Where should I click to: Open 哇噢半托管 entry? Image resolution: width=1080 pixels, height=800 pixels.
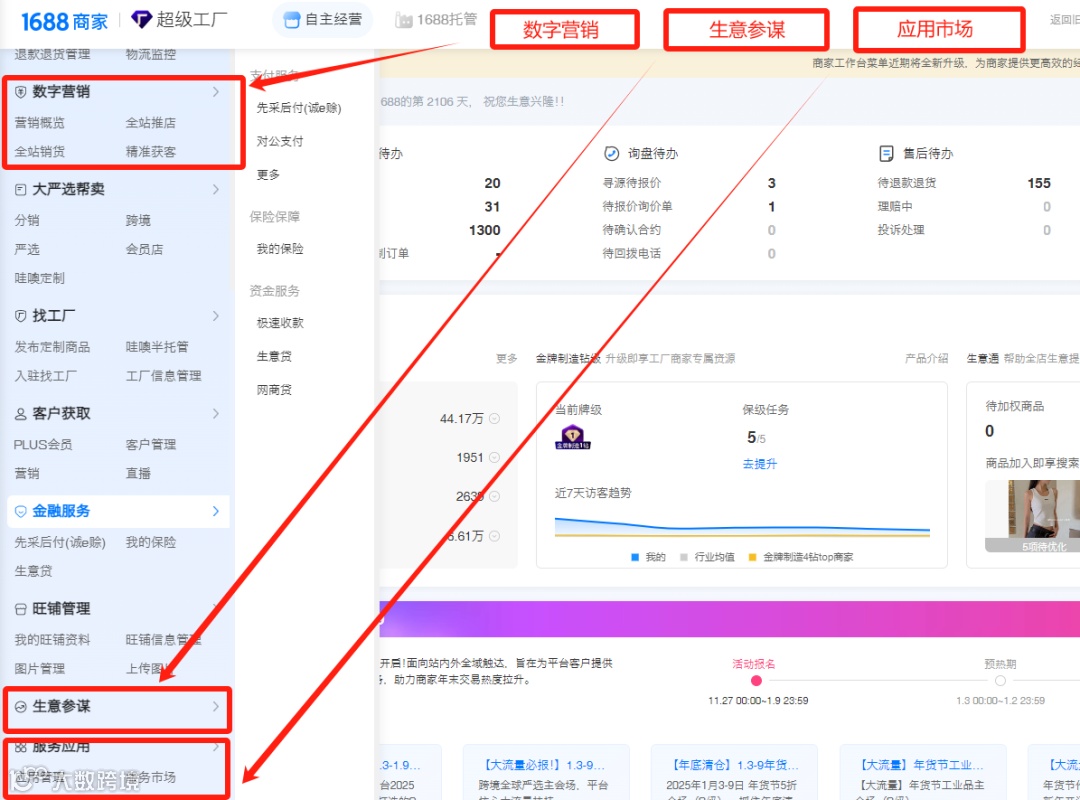157,347
